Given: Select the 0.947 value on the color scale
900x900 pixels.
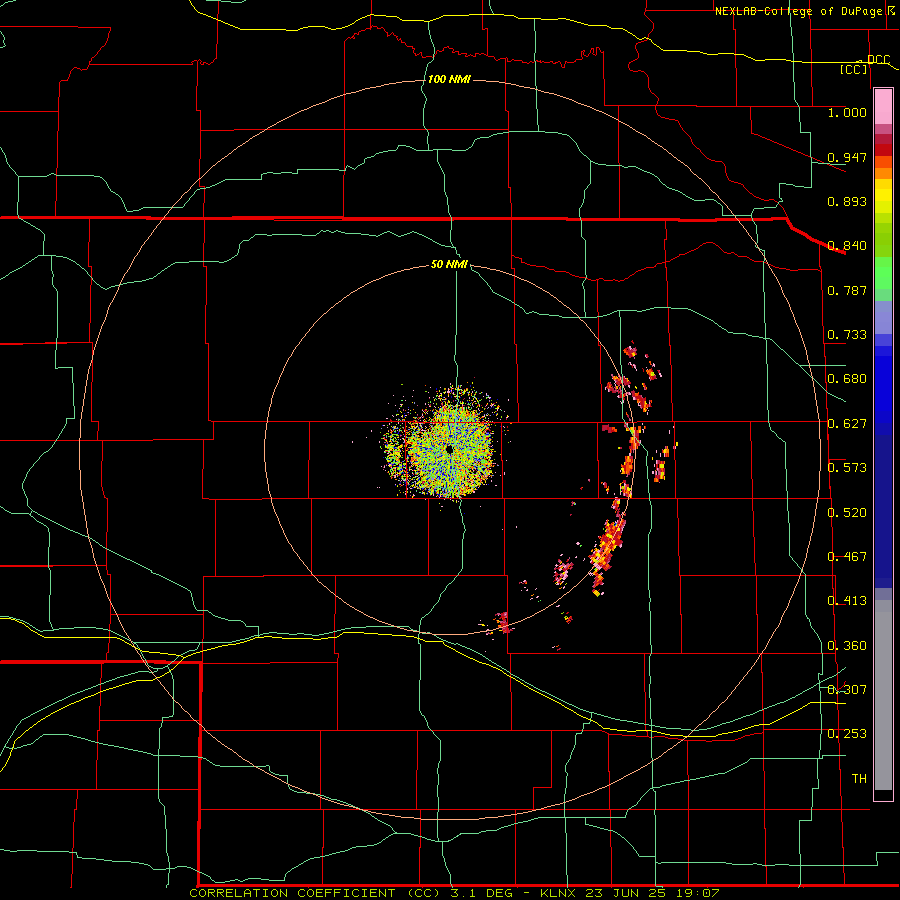Looking at the screenshot, I should [x=847, y=157].
